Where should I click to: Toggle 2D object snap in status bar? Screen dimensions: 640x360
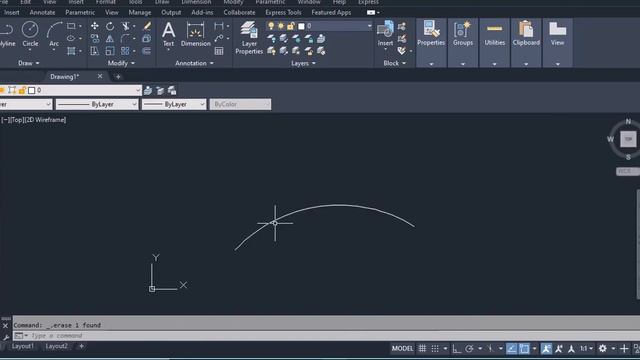coord(524,349)
